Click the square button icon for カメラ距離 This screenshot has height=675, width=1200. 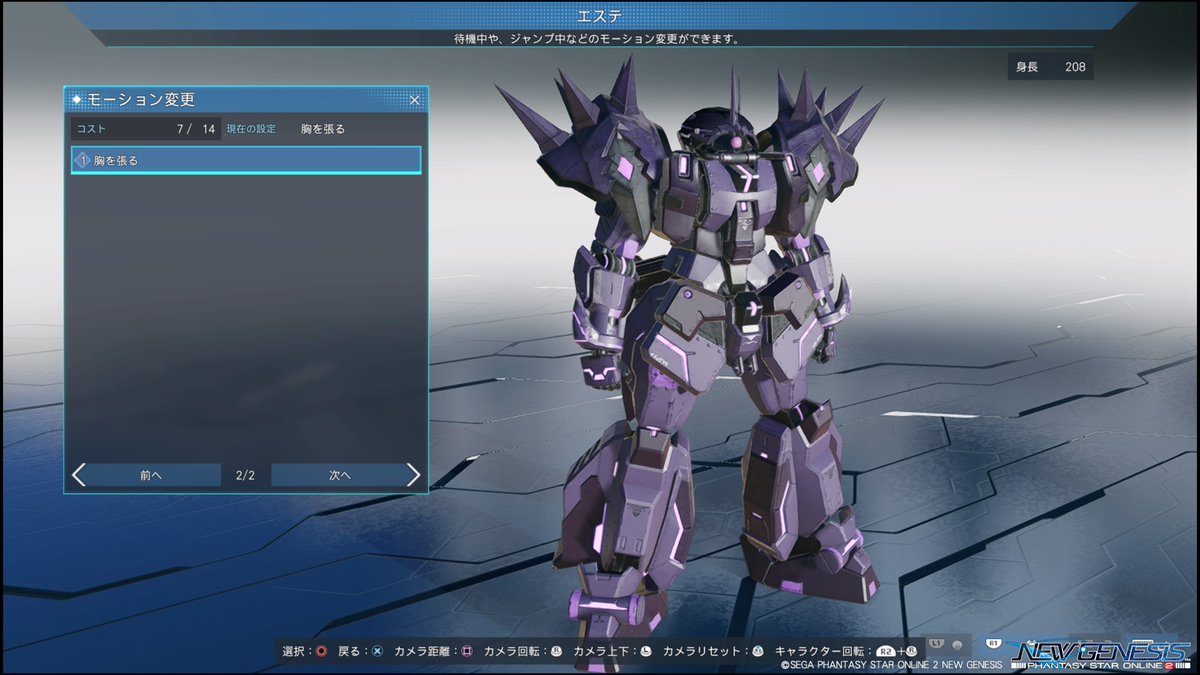466,651
